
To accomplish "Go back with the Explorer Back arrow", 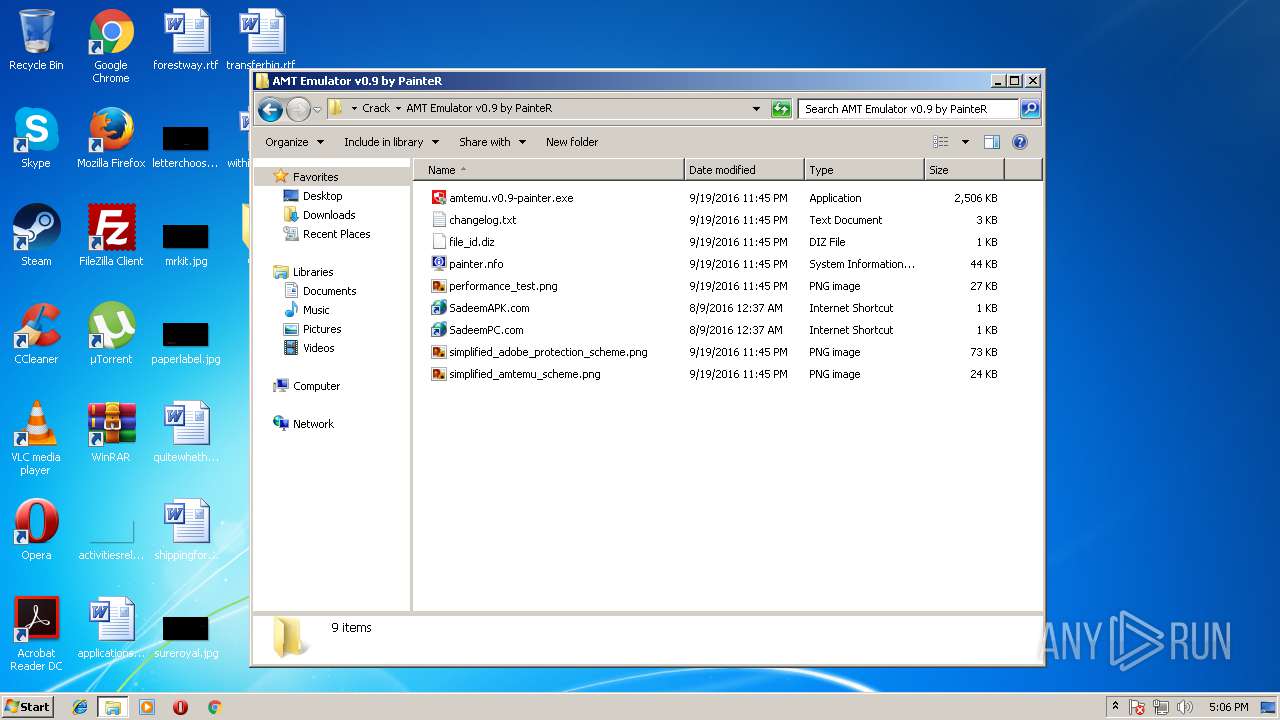I will 270,109.
